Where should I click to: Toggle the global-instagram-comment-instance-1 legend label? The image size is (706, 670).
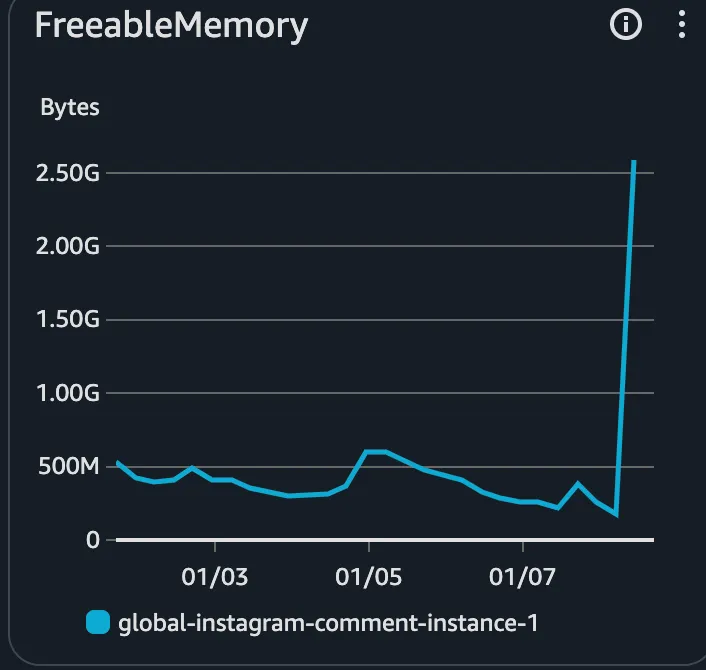pyautogui.click(x=328, y=623)
